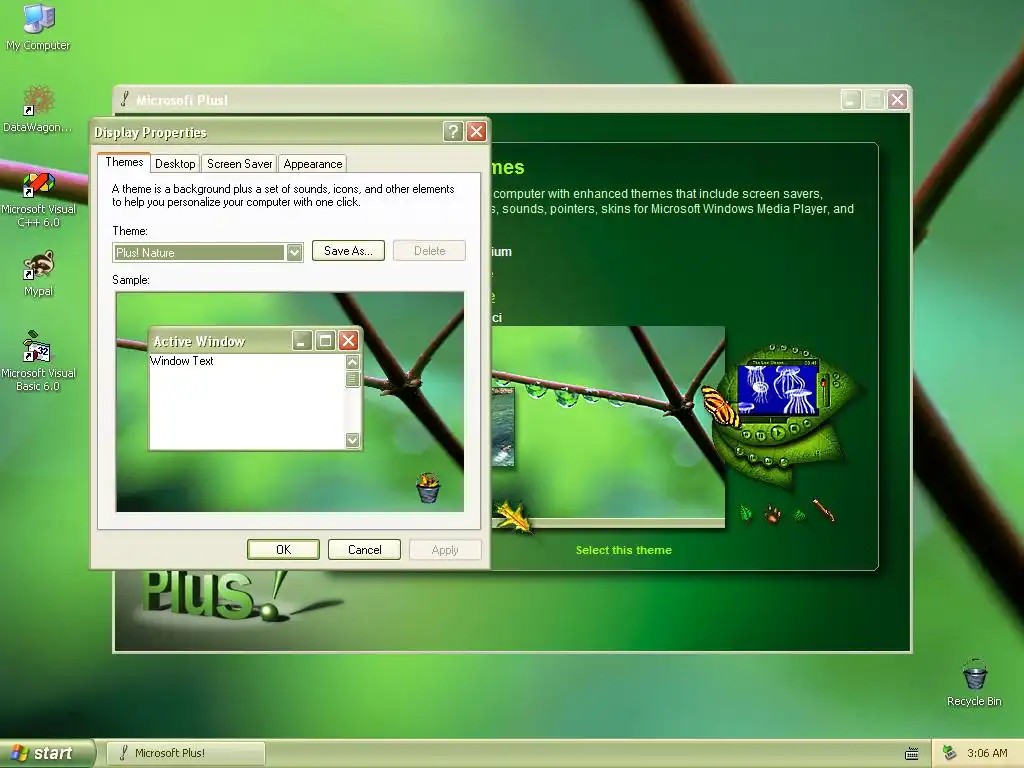Click the Microsoft Plus! title bar icon
This screenshot has width=1024, height=768.
click(x=124, y=99)
